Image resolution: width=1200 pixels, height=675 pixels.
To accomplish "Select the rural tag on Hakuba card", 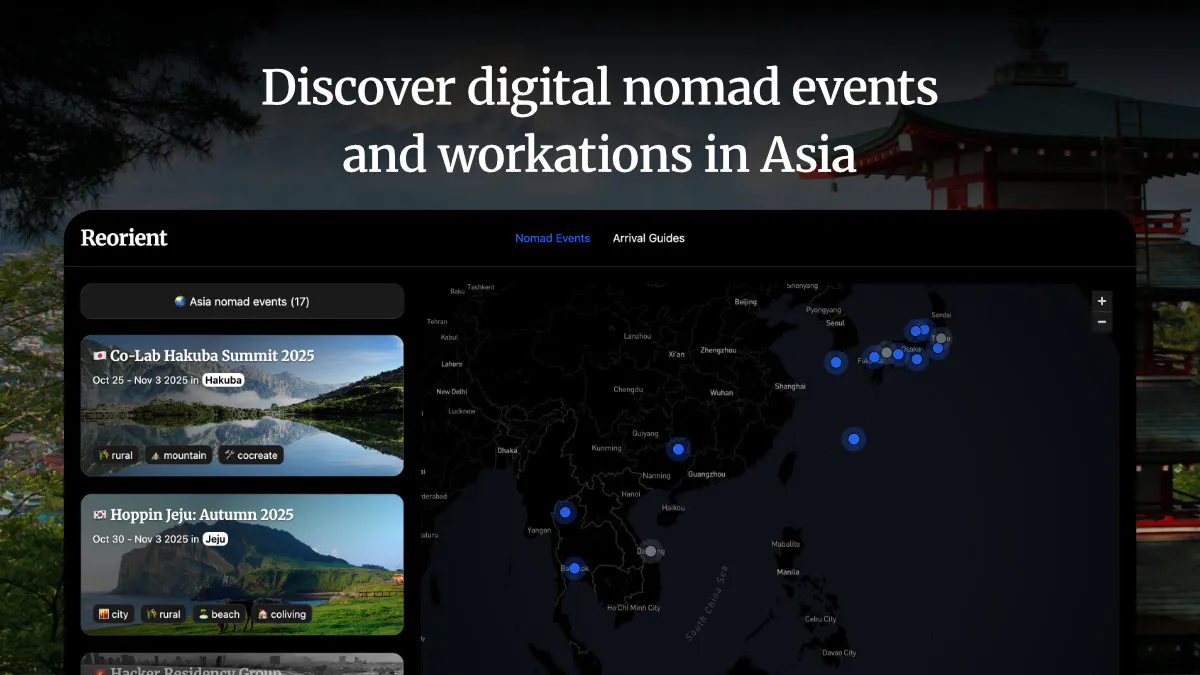I will pos(115,455).
